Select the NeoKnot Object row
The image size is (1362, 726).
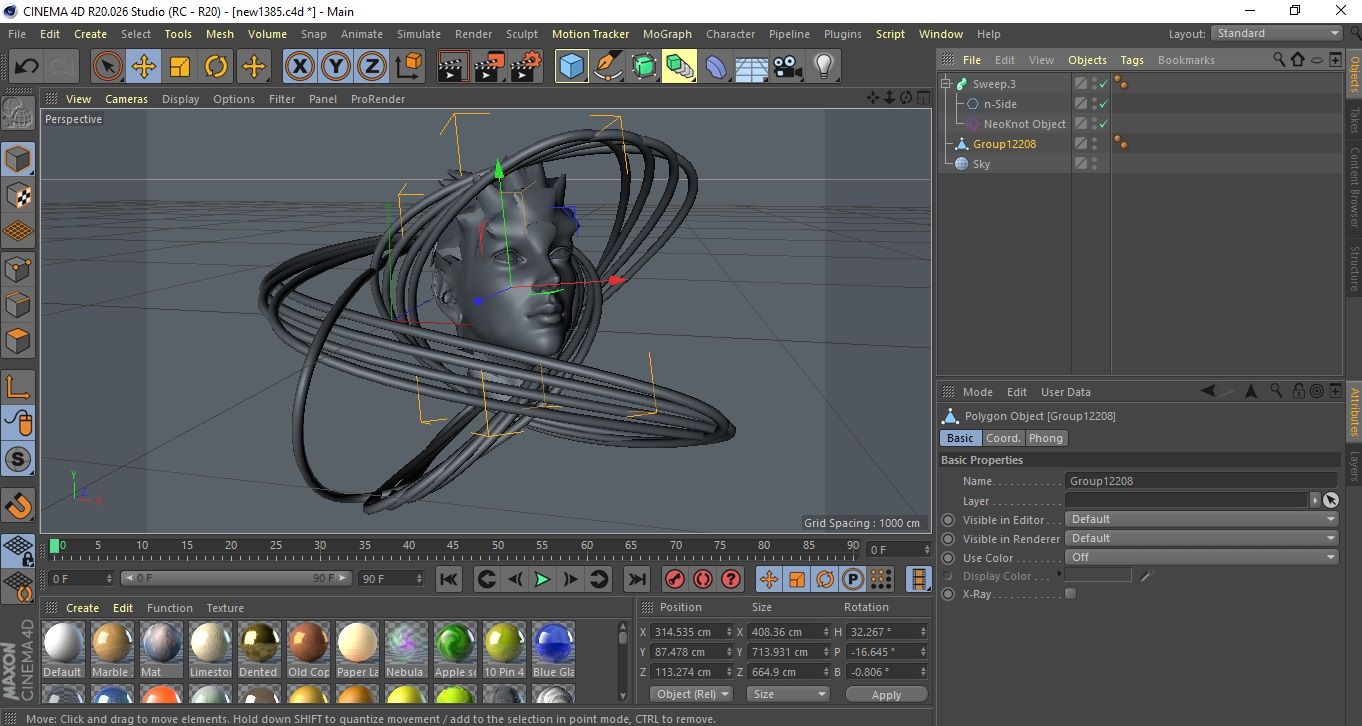(x=1024, y=124)
